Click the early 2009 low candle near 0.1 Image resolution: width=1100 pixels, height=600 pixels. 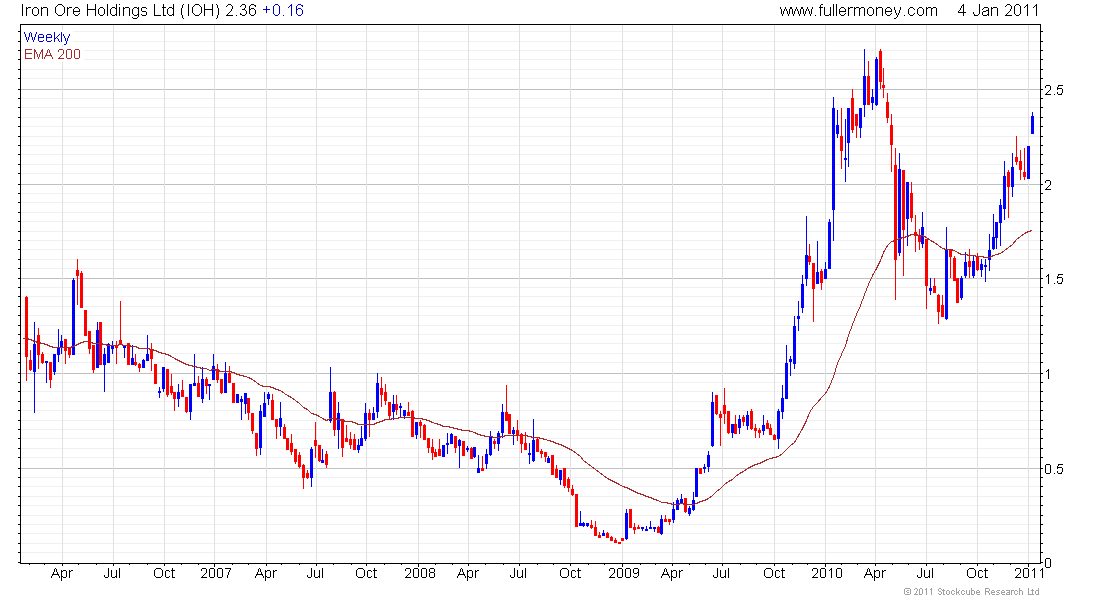click(619, 541)
